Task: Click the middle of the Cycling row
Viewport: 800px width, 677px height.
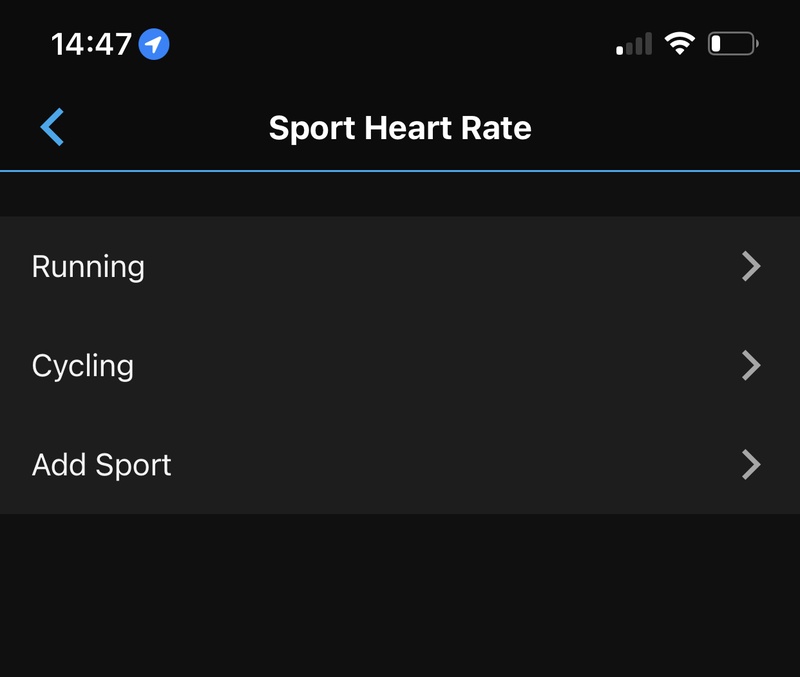Action: pyautogui.click(x=400, y=365)
